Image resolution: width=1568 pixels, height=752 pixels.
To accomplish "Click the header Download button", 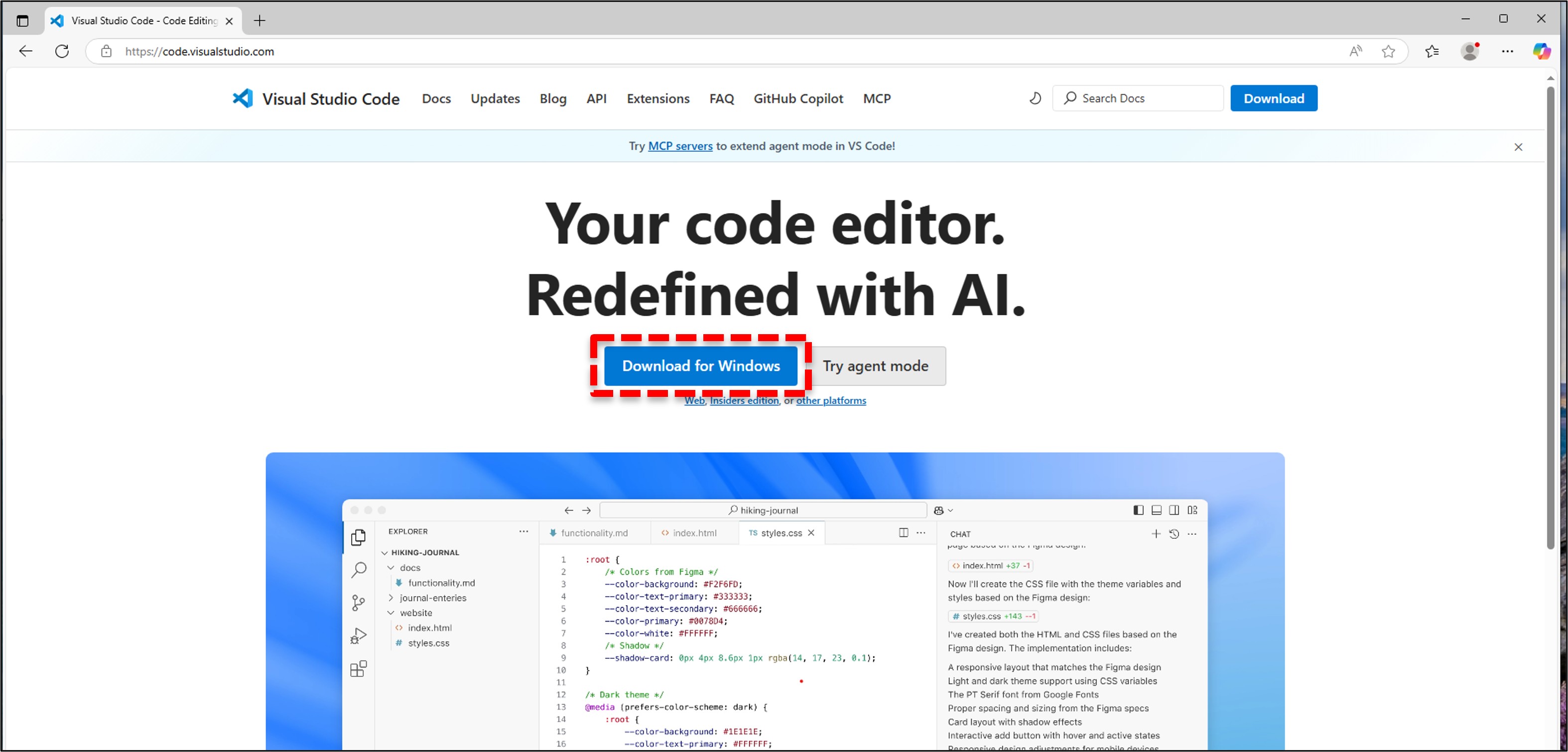I will click(1274, 98).
